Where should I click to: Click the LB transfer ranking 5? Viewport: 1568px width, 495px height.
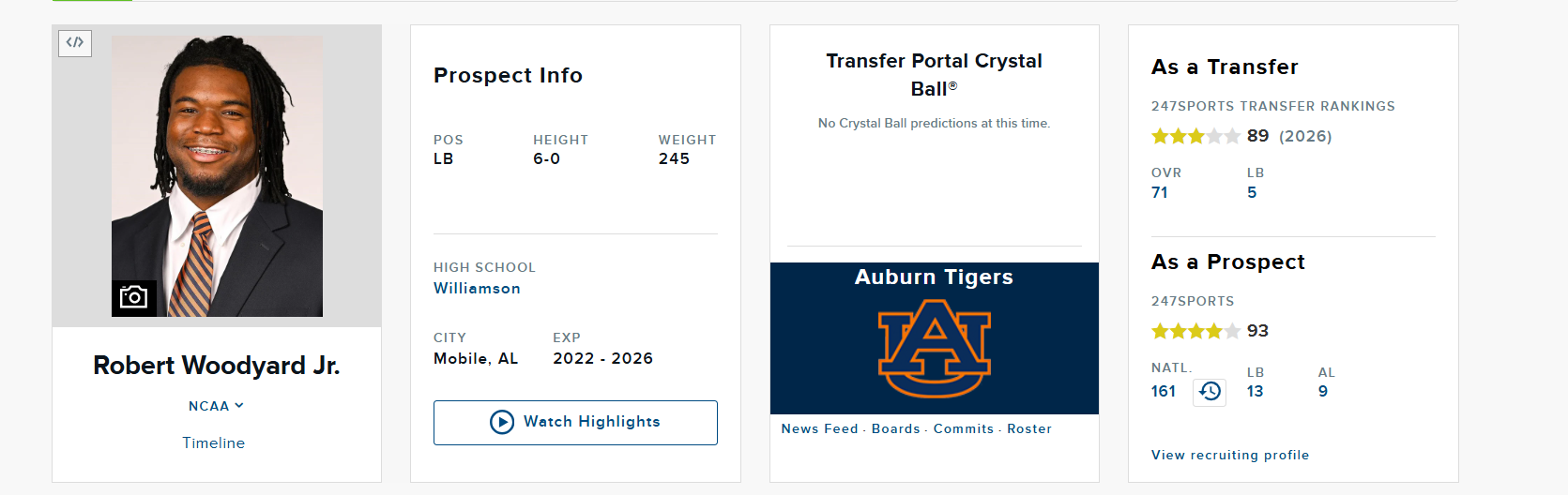[1252, 192]
